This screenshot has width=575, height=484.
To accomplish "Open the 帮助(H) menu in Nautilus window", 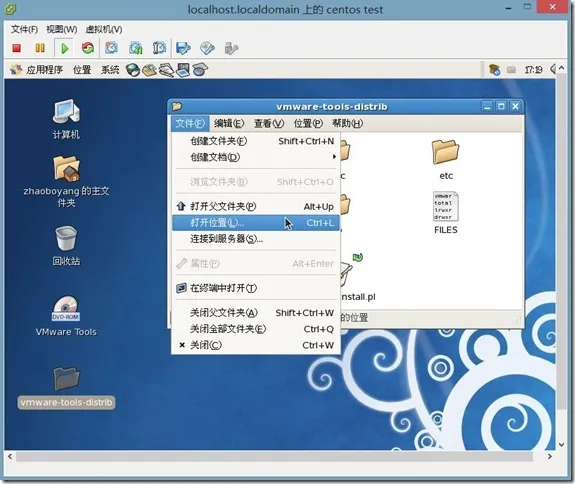I will (347, 124).
